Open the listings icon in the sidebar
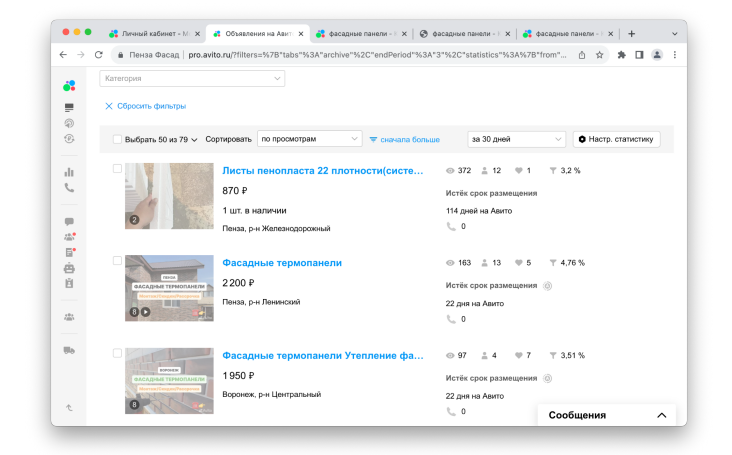 point(69,108)
